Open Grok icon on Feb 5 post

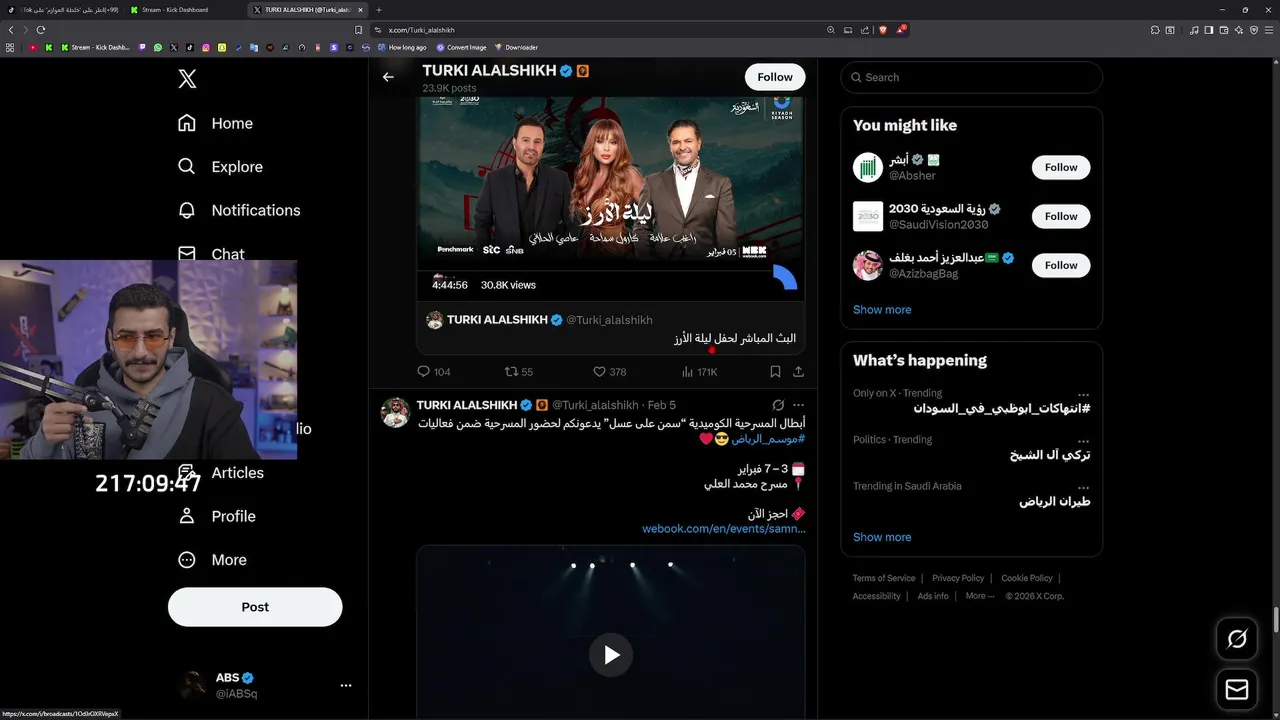tap(778, 405)
